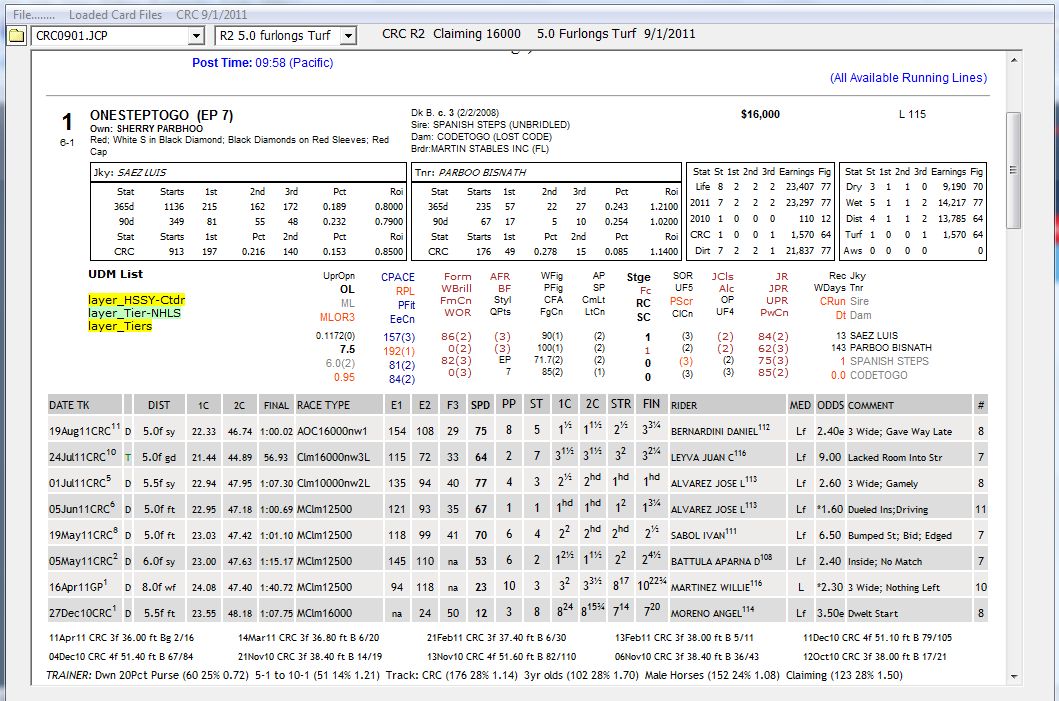This screenshot has width=1059, height=701.
Task: Click the workout '11Apr11 CRC 3f 36.00 ft Bg 2/16'
Action: coord(121,638)
